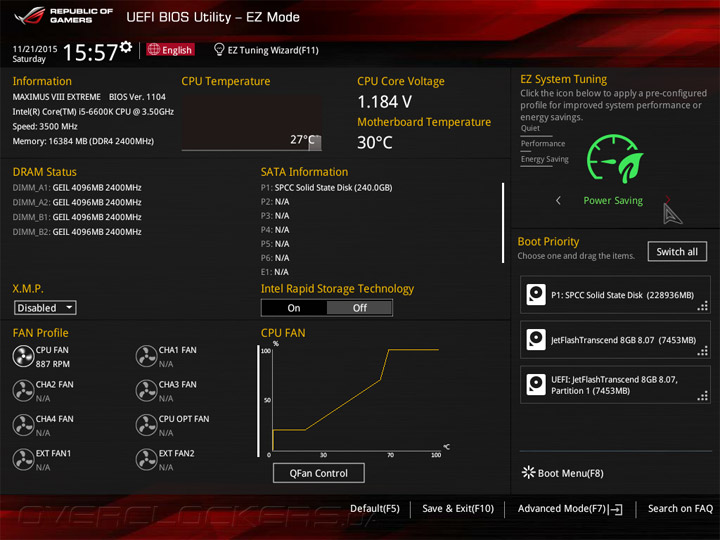The width and height of the screenshot is (720, 540).
Task: Click the Power Saving gauge icon
Action: (x=615, y=158)
